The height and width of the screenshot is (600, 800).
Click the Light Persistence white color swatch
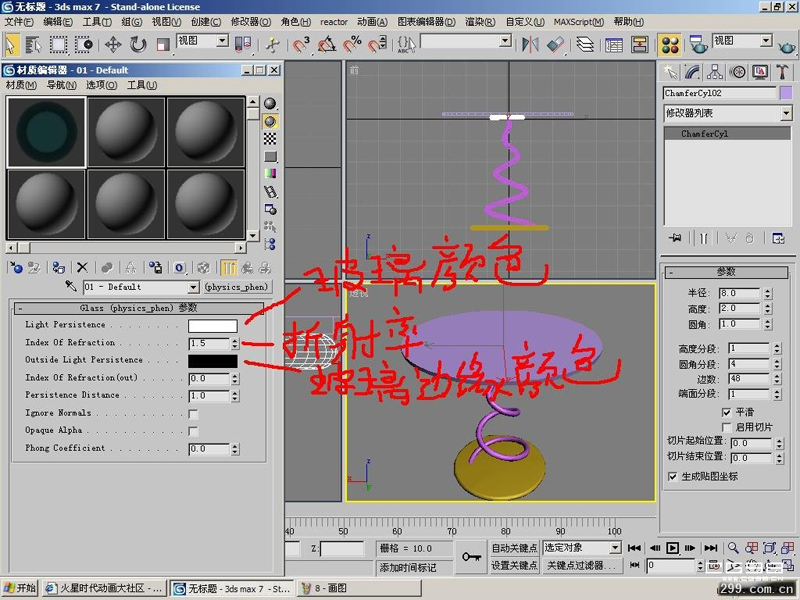(x=212, y=326)
